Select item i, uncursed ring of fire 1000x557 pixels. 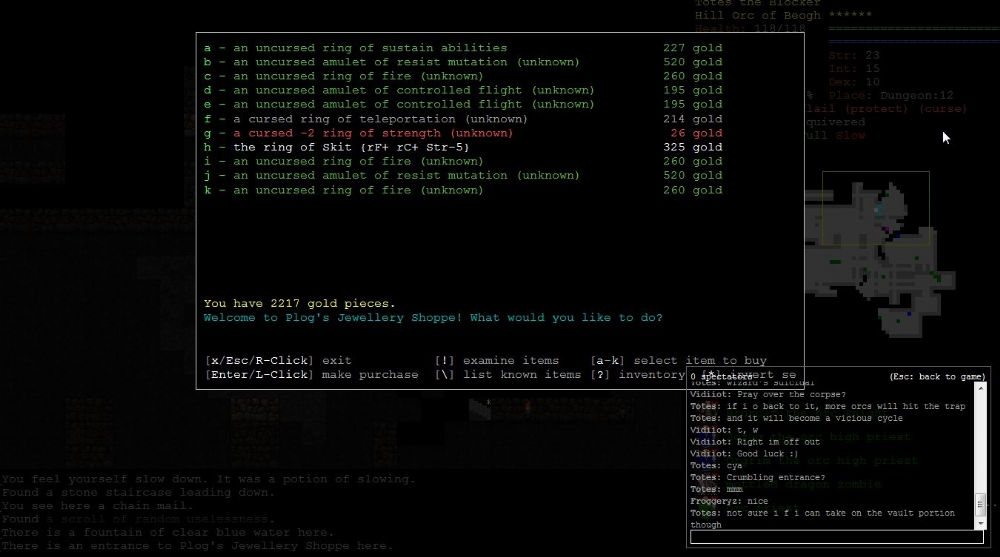[463, 161]
